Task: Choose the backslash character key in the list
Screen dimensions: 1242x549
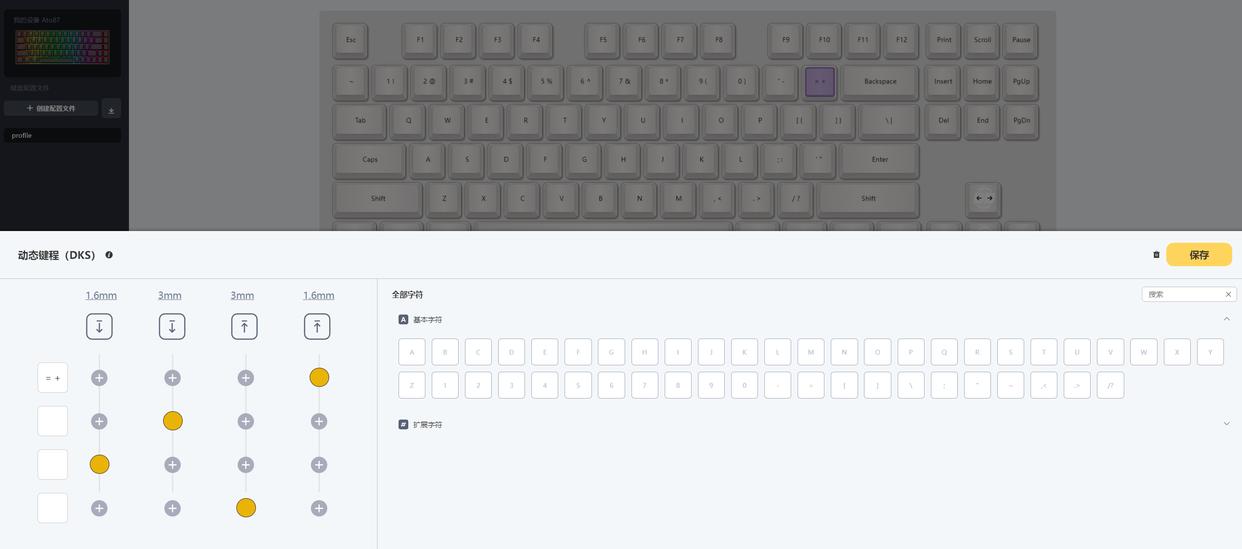Action: (911, 385)
